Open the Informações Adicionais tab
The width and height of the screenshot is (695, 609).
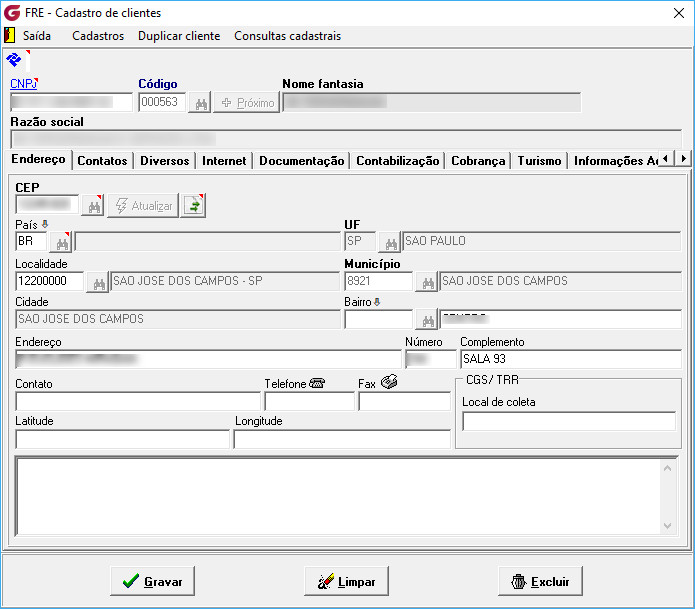614,161
